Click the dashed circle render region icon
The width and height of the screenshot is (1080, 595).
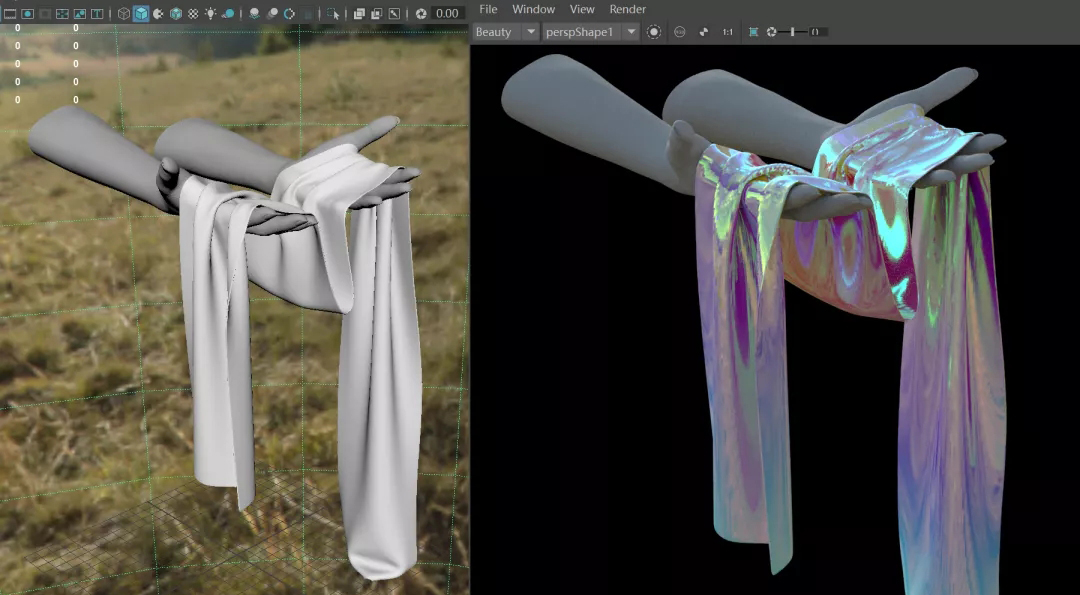[x=654, y=32]
